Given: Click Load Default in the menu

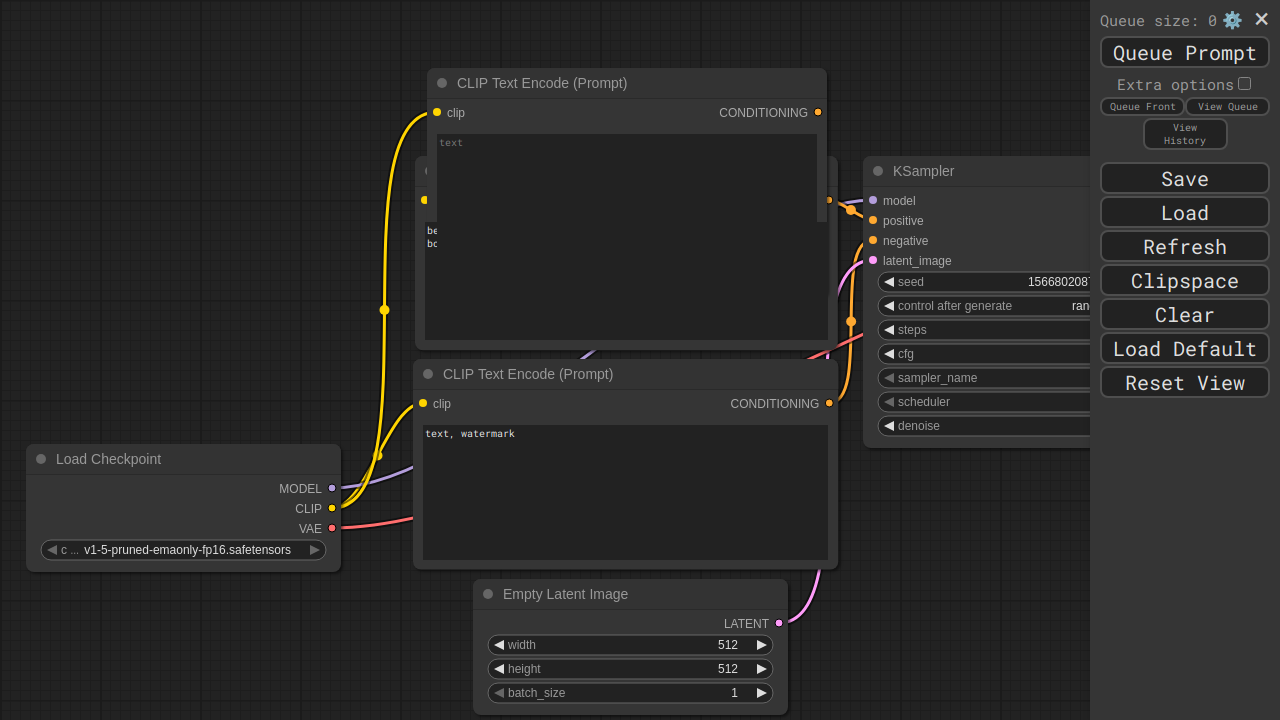Looking at the screenshot, I should (x=1184, y=349).
